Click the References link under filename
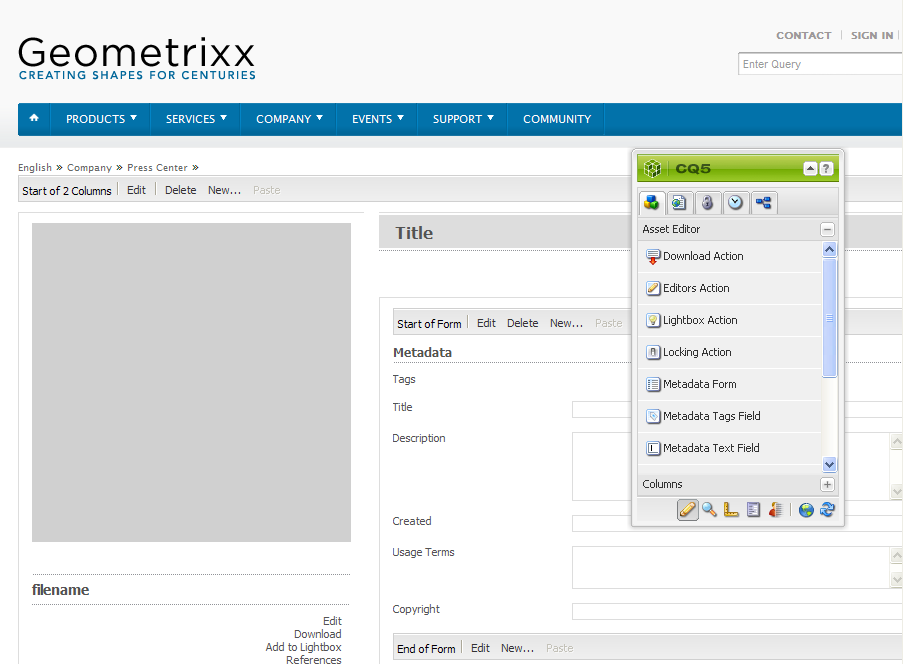Viewport: 903px width, 664px height. (314, 659)
